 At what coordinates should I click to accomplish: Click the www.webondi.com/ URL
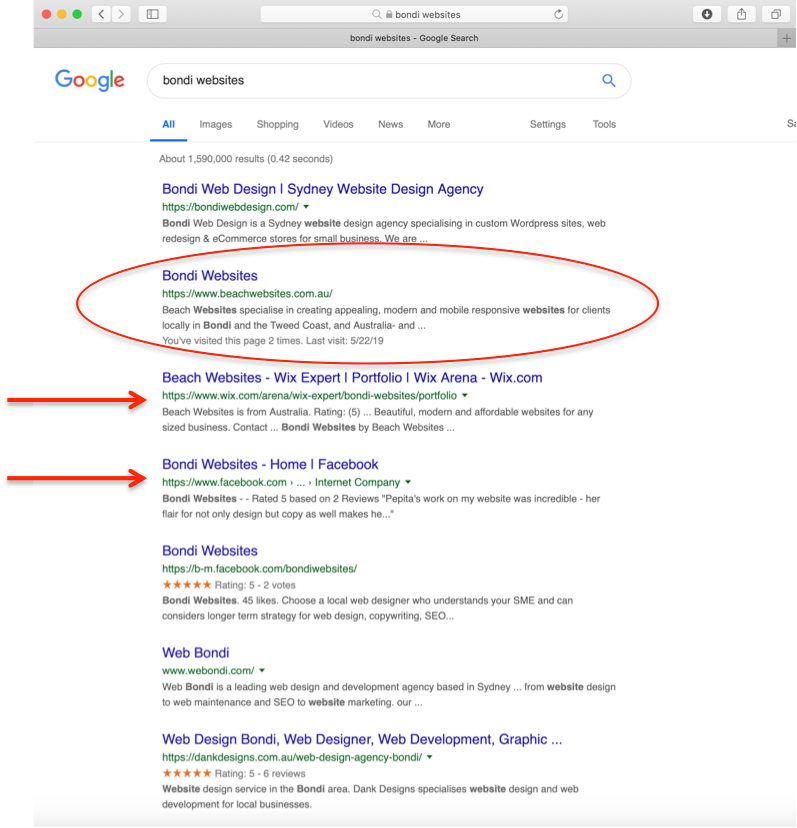click(208, 671)
